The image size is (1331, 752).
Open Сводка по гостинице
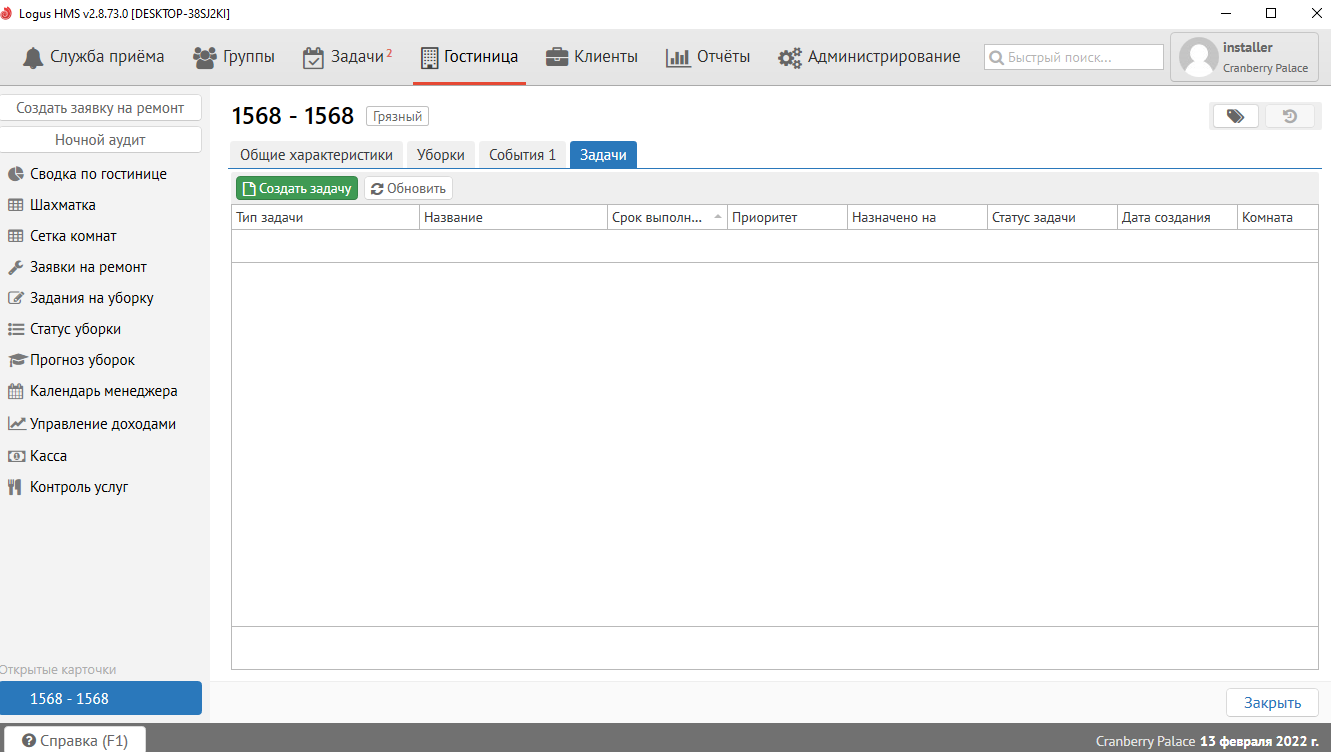coord(98,174)
